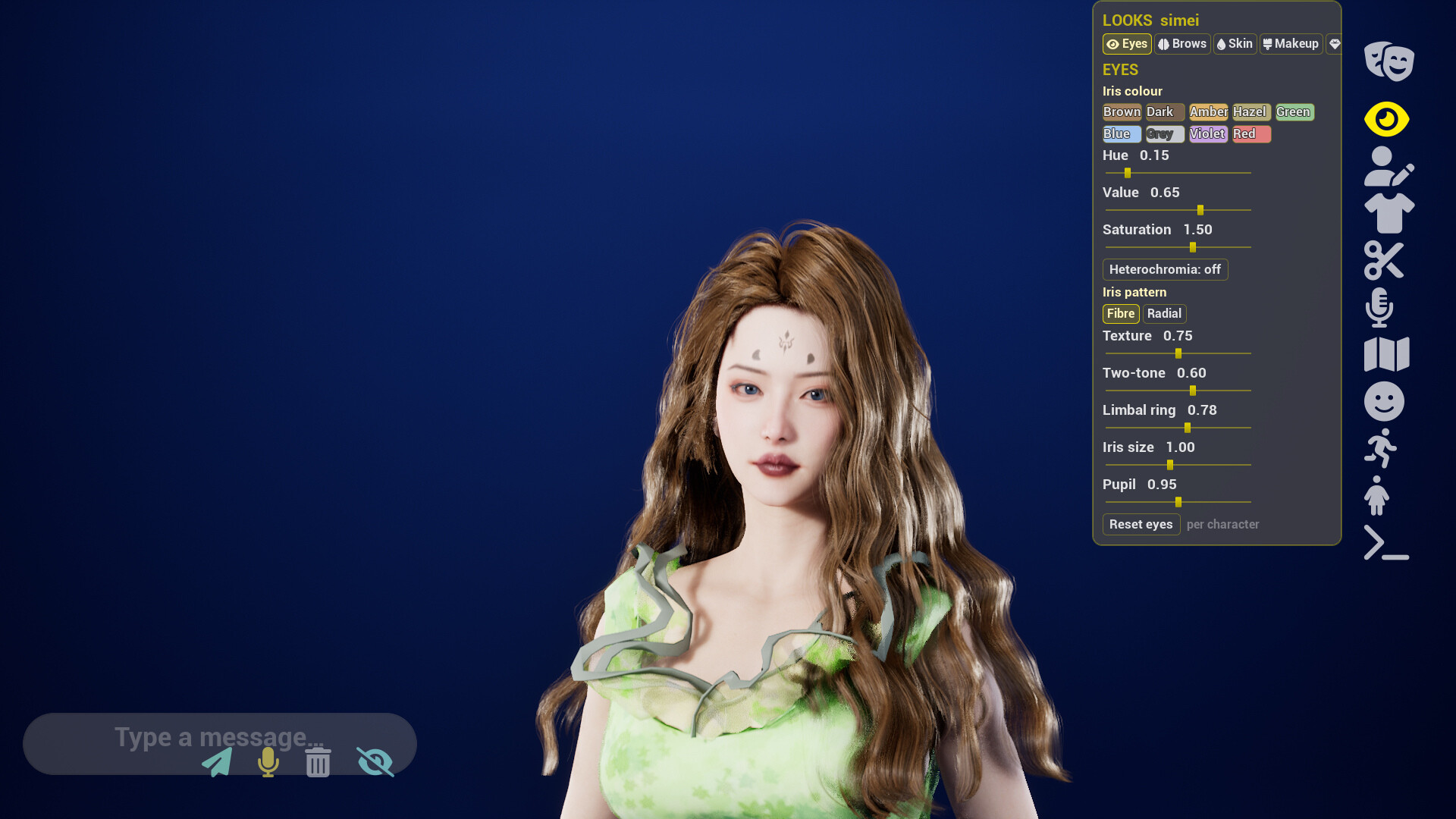Click the Limbal ring slider track
Image resolution: width=1456 pixels, height=819 pixels.
click(1178, 428)
